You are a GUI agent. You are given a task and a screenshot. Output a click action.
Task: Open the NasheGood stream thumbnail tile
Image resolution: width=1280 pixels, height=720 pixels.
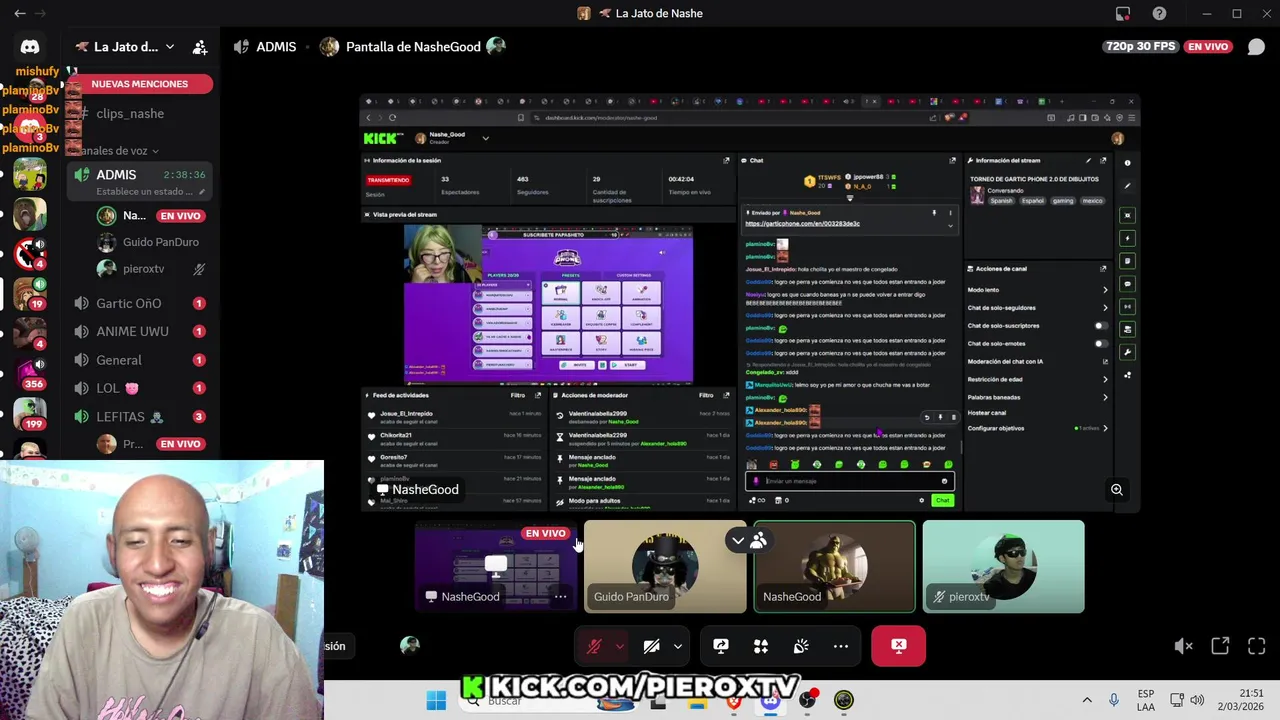[496, 566]
